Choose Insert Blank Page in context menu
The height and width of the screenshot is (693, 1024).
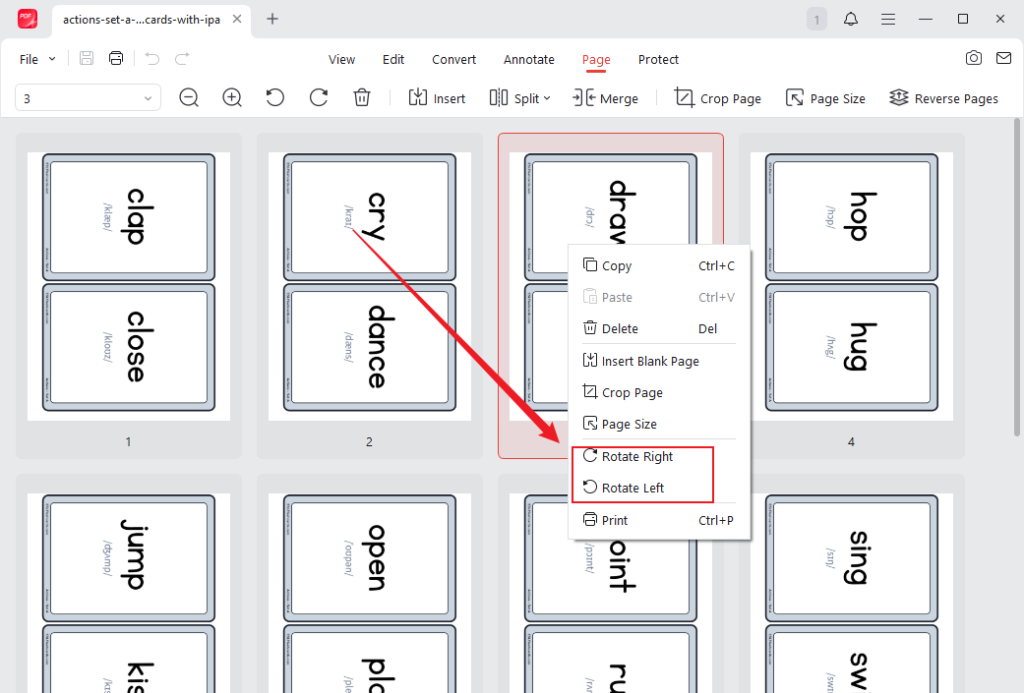659,361
